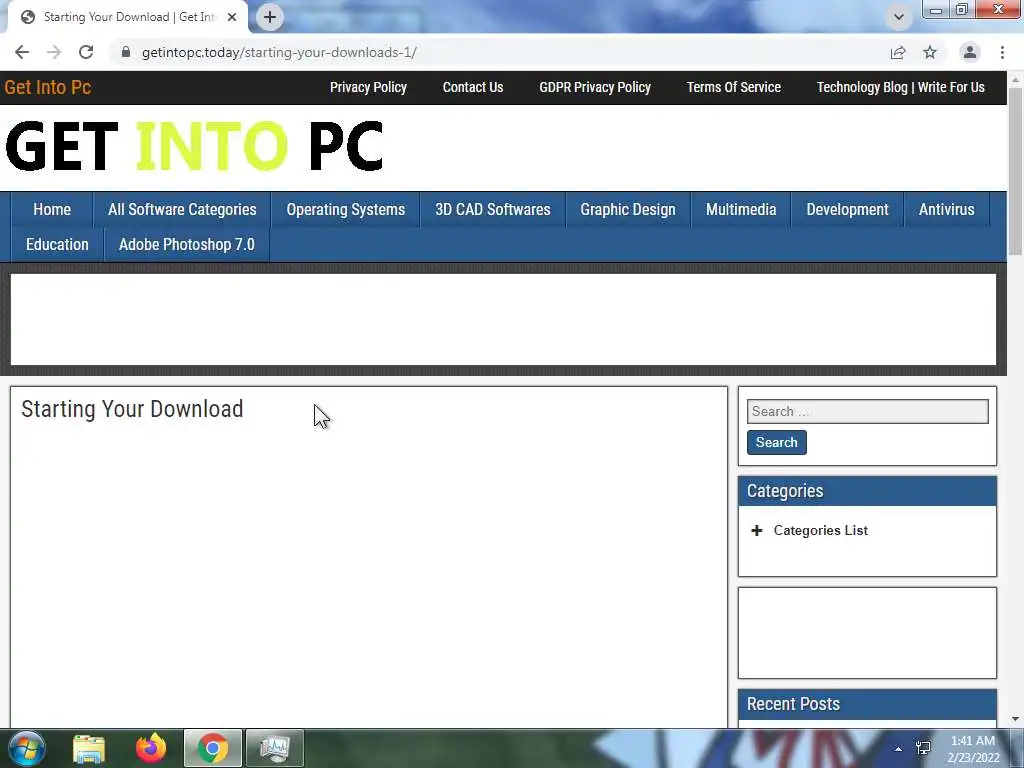Open Development menu item
The width and height of the screenshot is (1024, 768).
(x=847, y=210)
